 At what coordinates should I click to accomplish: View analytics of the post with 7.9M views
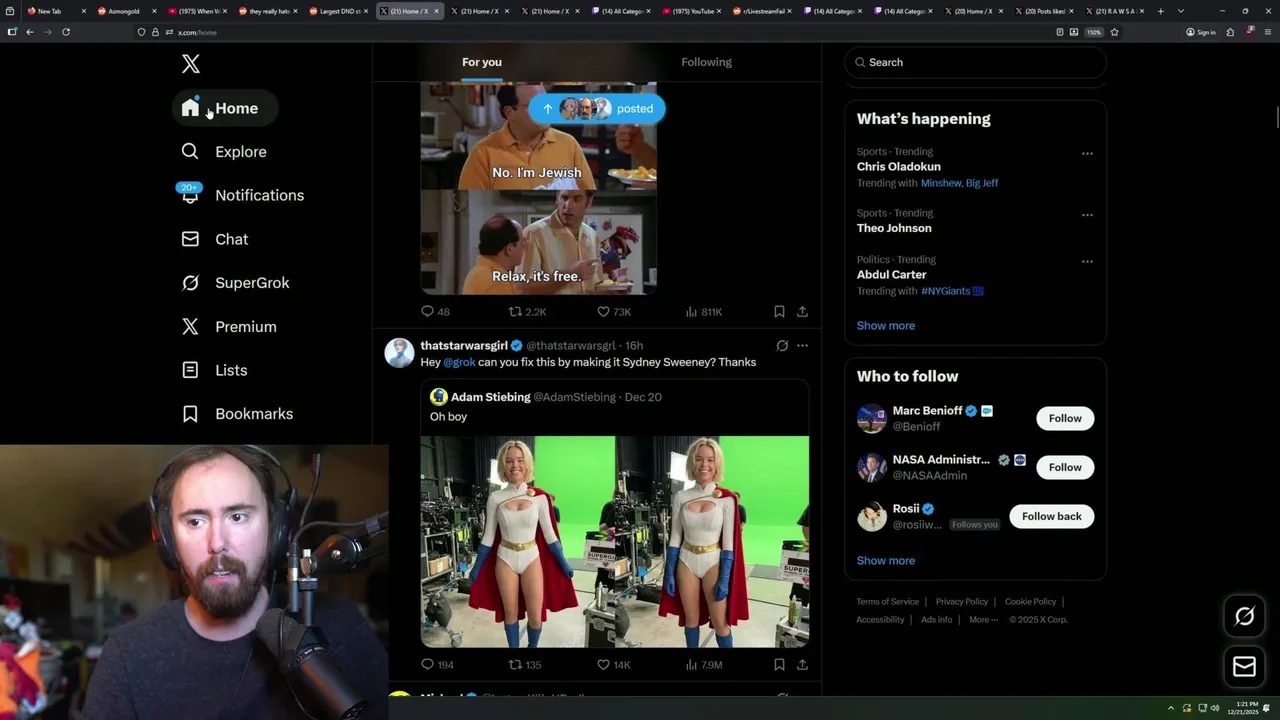(703, 665)
